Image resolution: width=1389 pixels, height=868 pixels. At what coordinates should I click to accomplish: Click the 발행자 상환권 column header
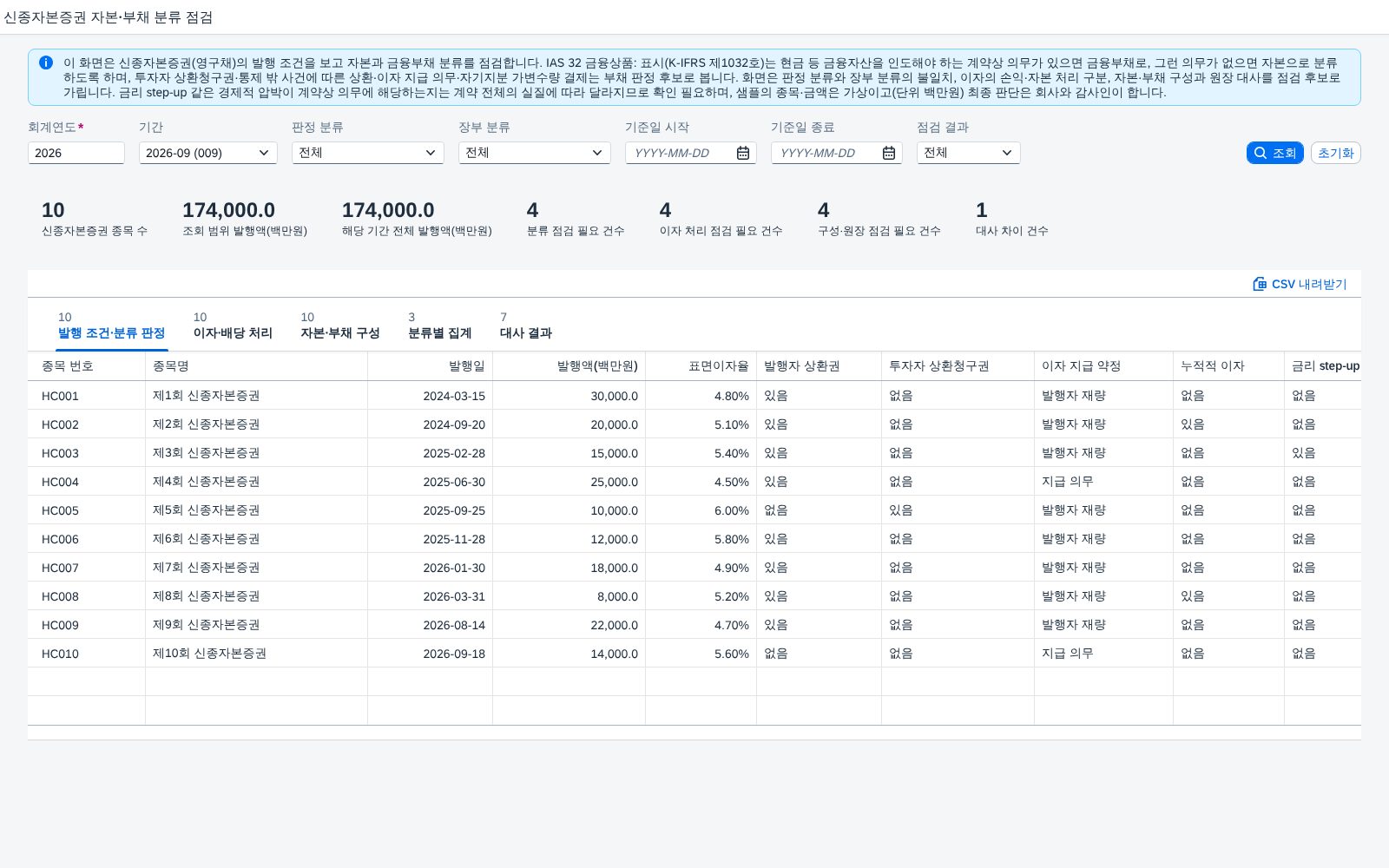[x=820, y=366]
